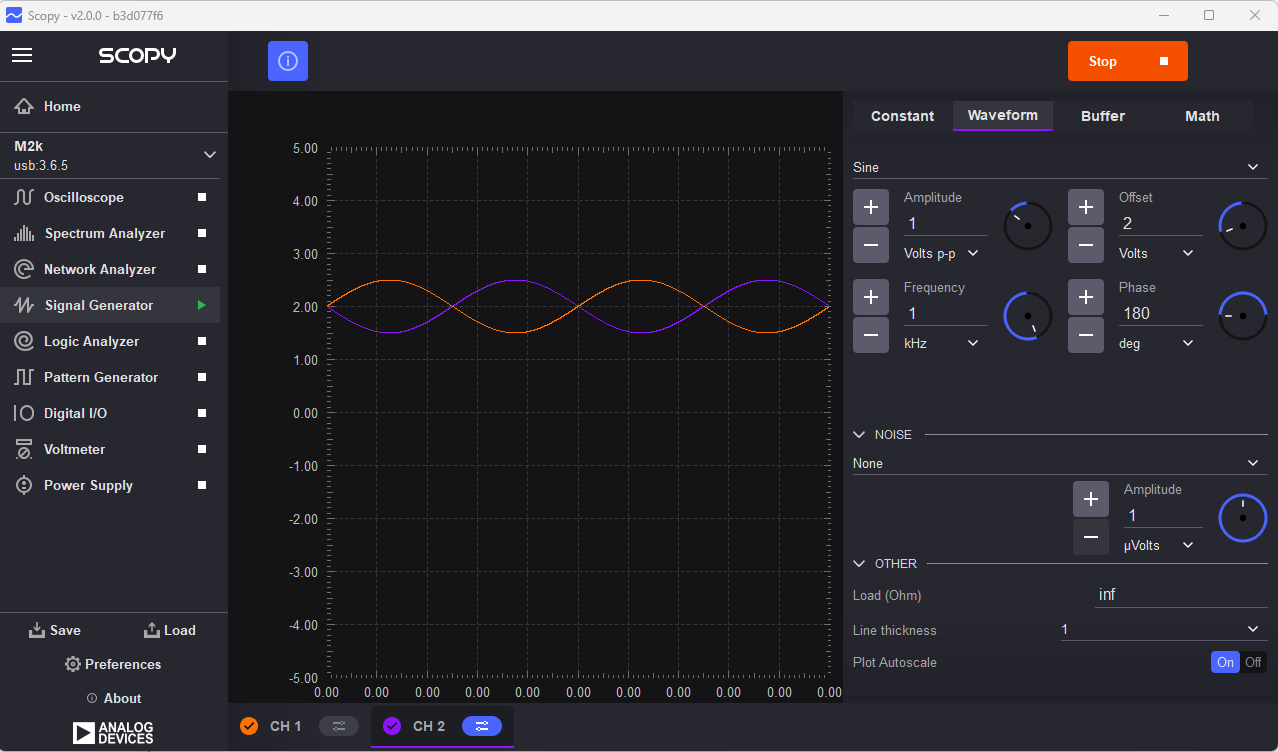Decrease Frequency with minus button

pyautogui.click(x=871, y=335)
